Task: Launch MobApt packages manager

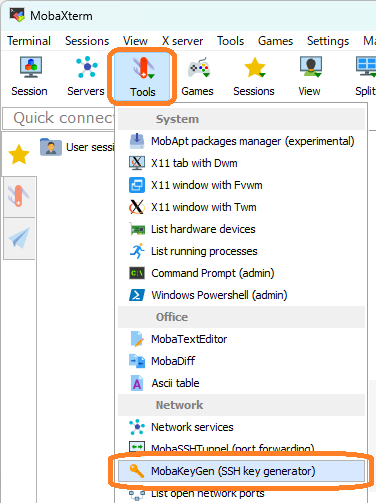Action: coord(241,141)
